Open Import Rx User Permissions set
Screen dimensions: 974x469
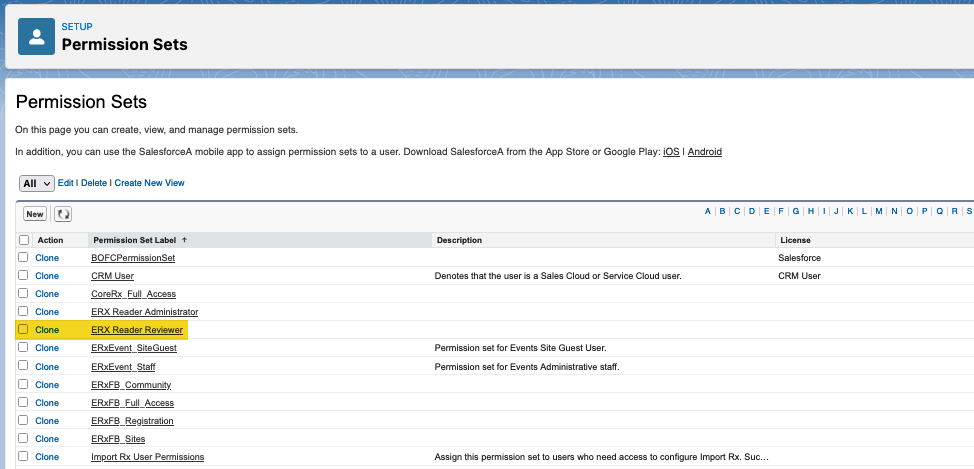point(147,457)
